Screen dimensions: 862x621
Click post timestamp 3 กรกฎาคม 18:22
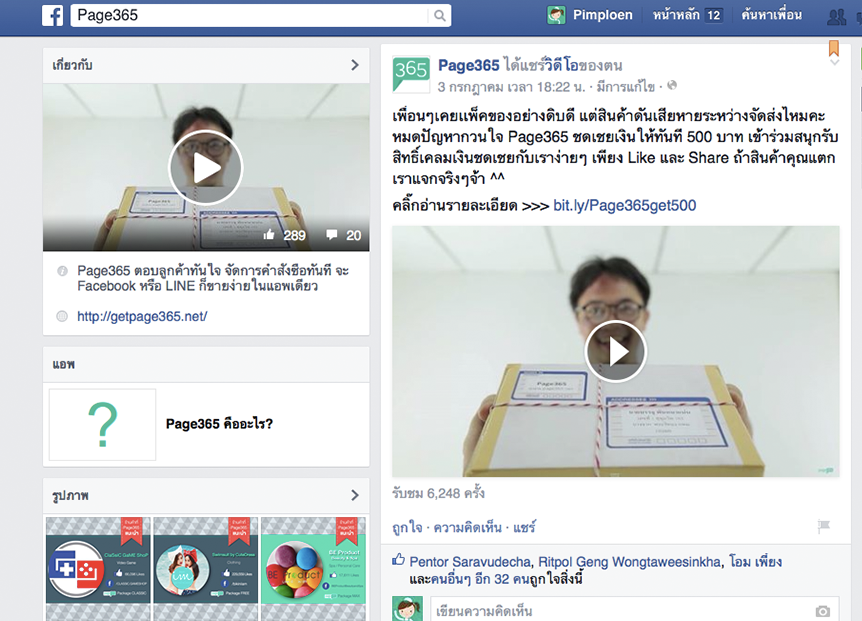click(511, 87)
